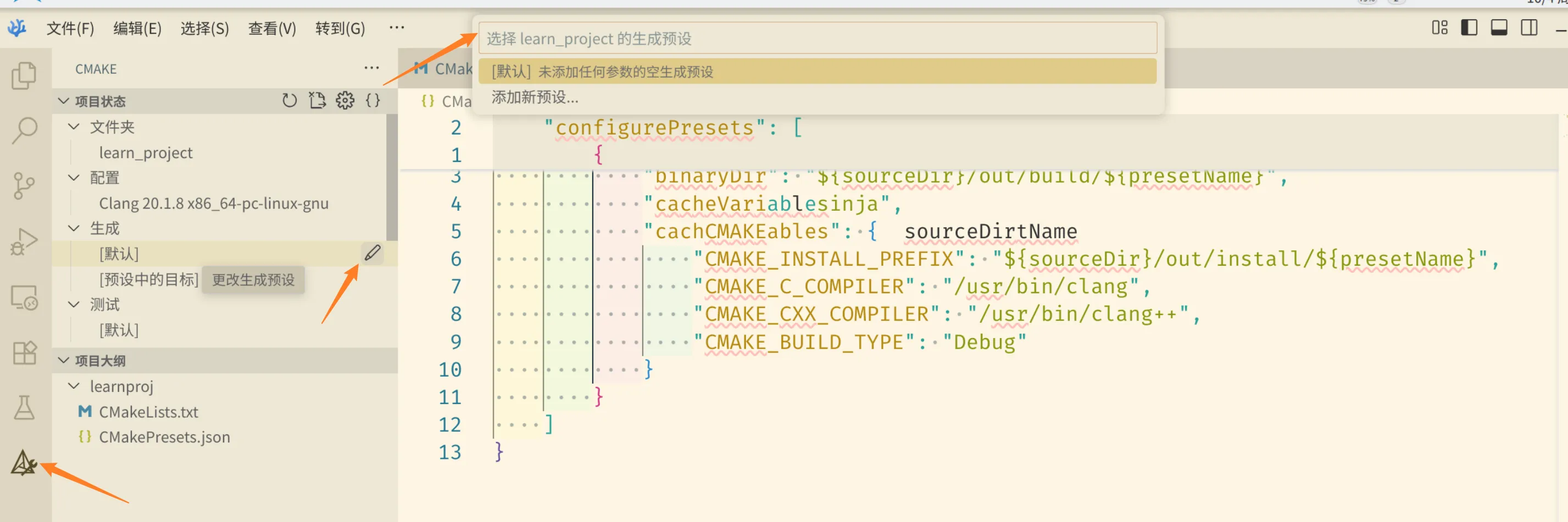Click 添加新预设... in the quick pick
This screenshot has height=522, width=1568.
(x=535, y=97)
